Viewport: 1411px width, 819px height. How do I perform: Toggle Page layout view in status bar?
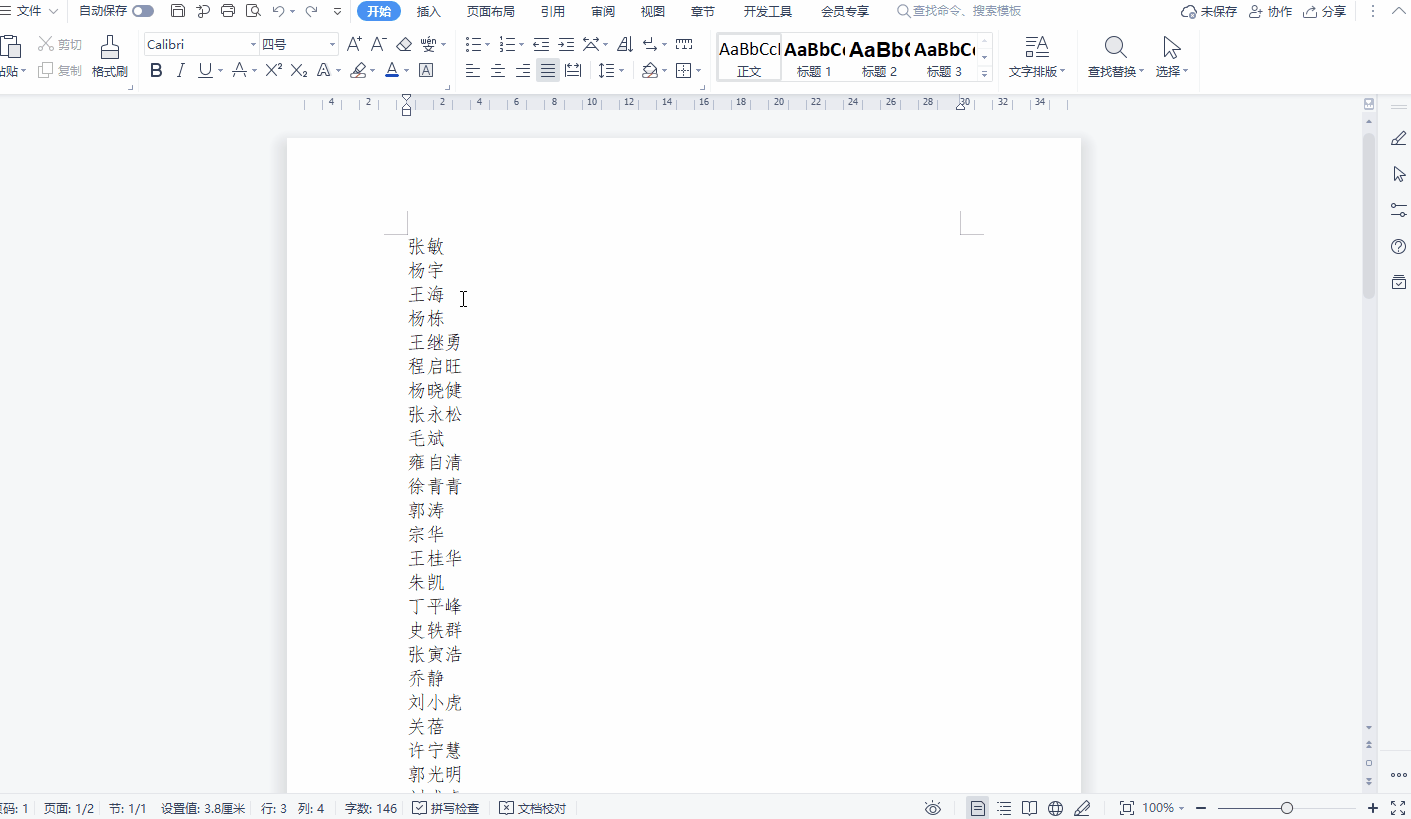978,808
